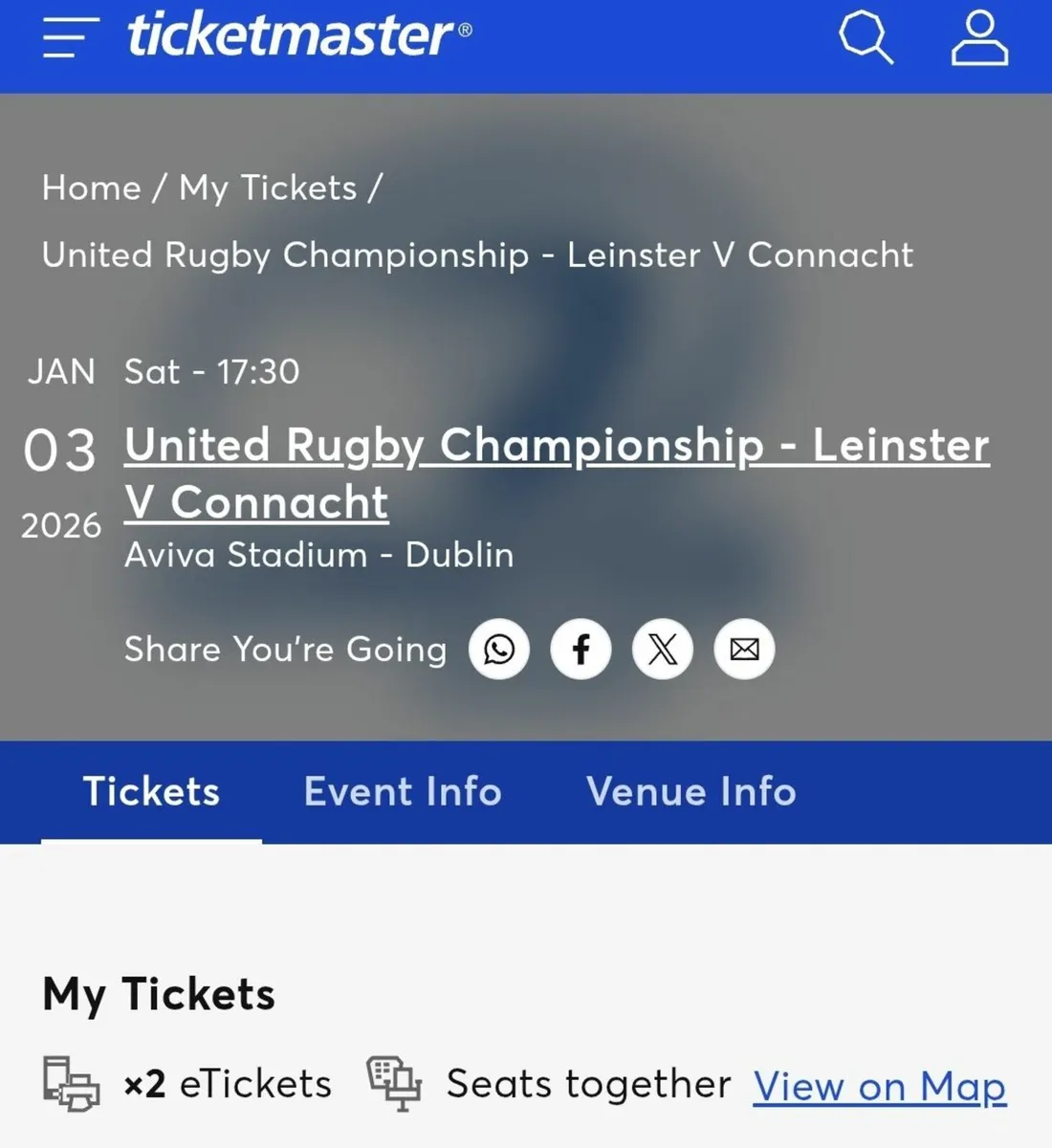
Task: Open View on Map link
Action: pos(879,1086)
